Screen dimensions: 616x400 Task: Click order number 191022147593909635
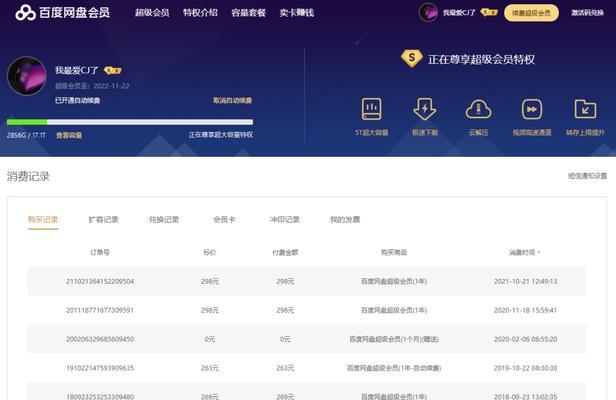click(x=100, y=368)
